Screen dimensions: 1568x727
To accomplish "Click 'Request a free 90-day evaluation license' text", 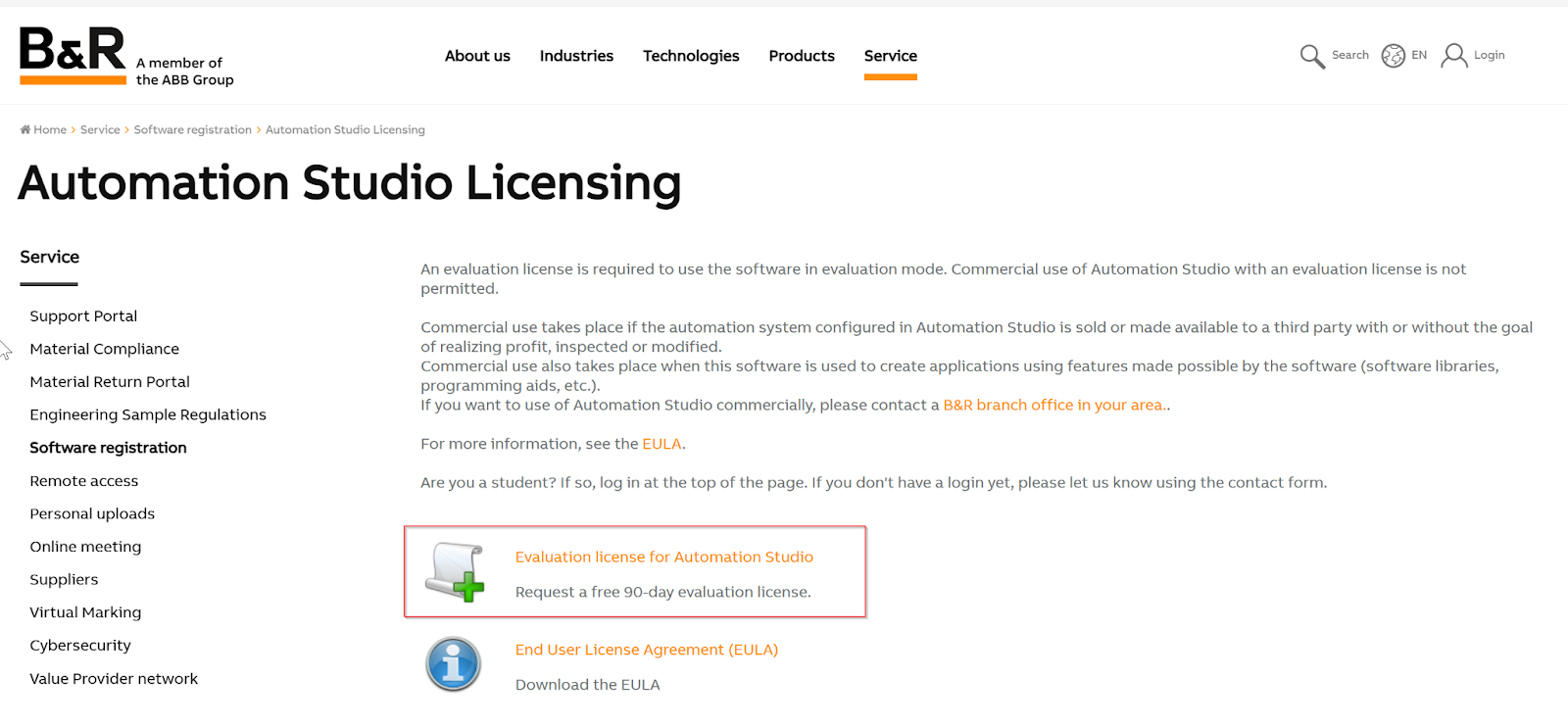I will (x=663, y=592).
